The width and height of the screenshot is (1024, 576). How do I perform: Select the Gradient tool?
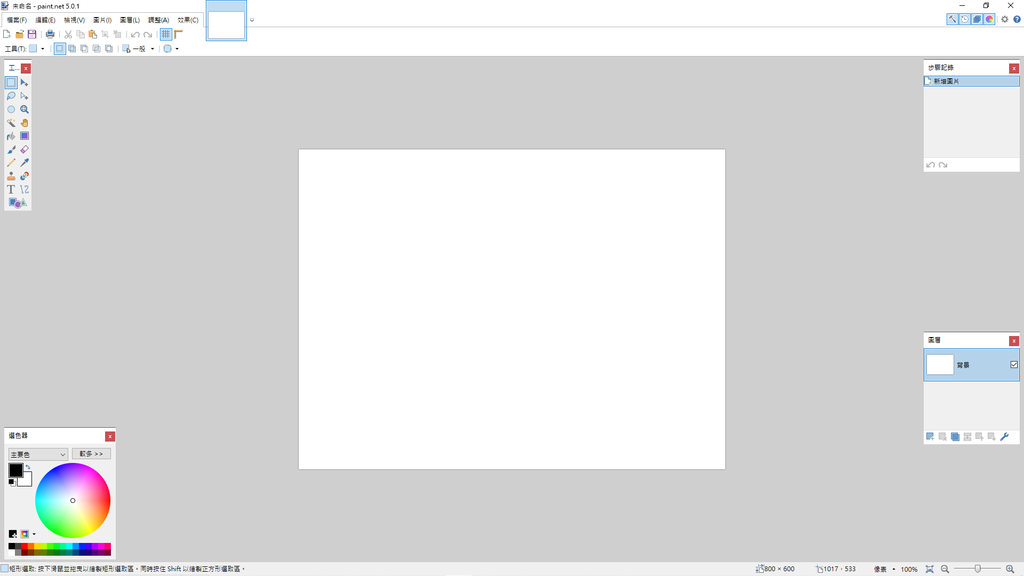pyautogui.click(x=24, y=136)
